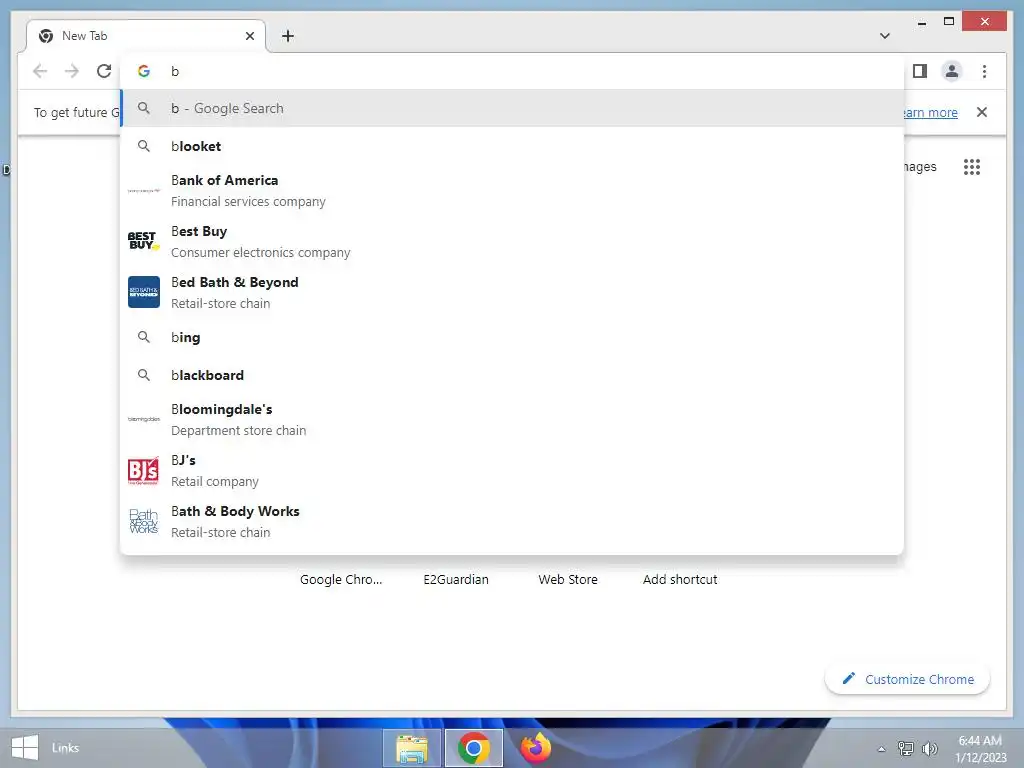1024x768 pixels.
Task: Click the network tray icon
Action: [x=905, y=748]
